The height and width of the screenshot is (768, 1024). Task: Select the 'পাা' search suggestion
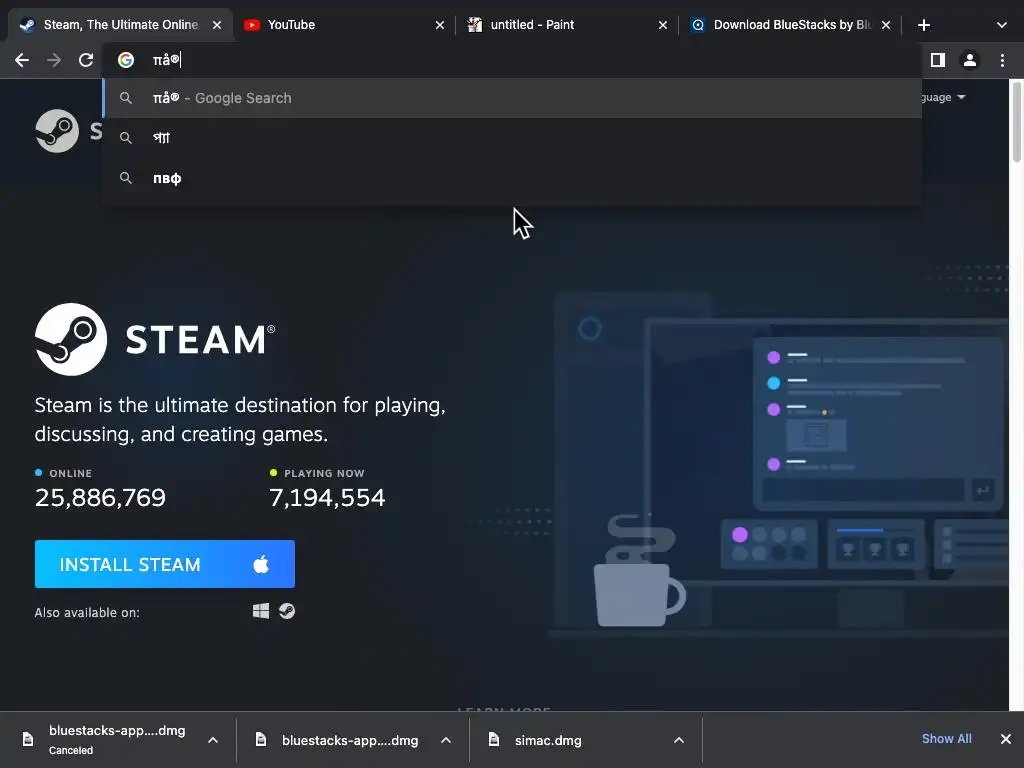click(x=512, y=138)
